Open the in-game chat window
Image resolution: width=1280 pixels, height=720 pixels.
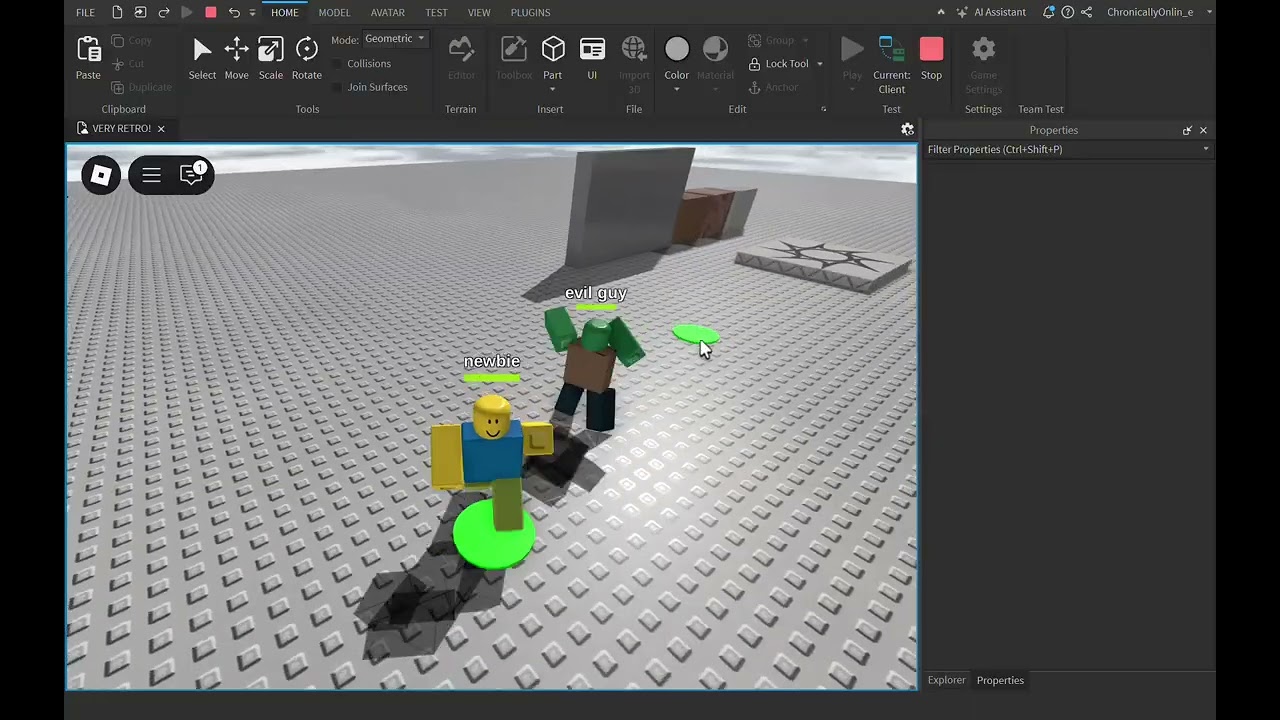191,175
